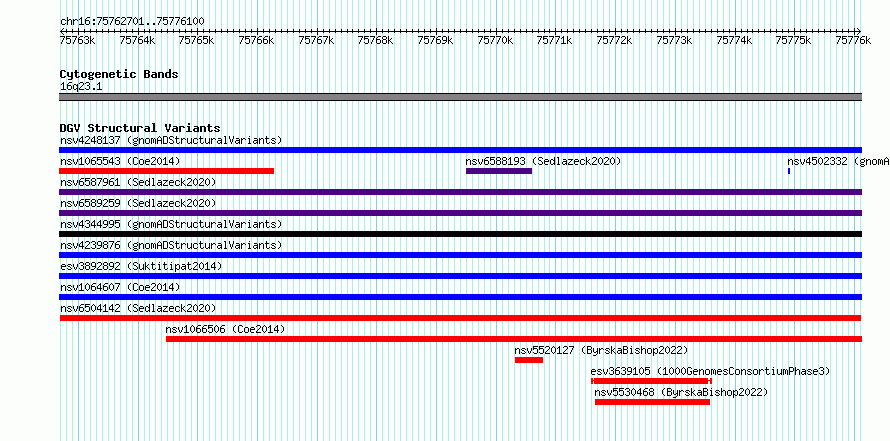
Task: Click the red nsv5530468 variant bar
Action: (x=652, y=402)
